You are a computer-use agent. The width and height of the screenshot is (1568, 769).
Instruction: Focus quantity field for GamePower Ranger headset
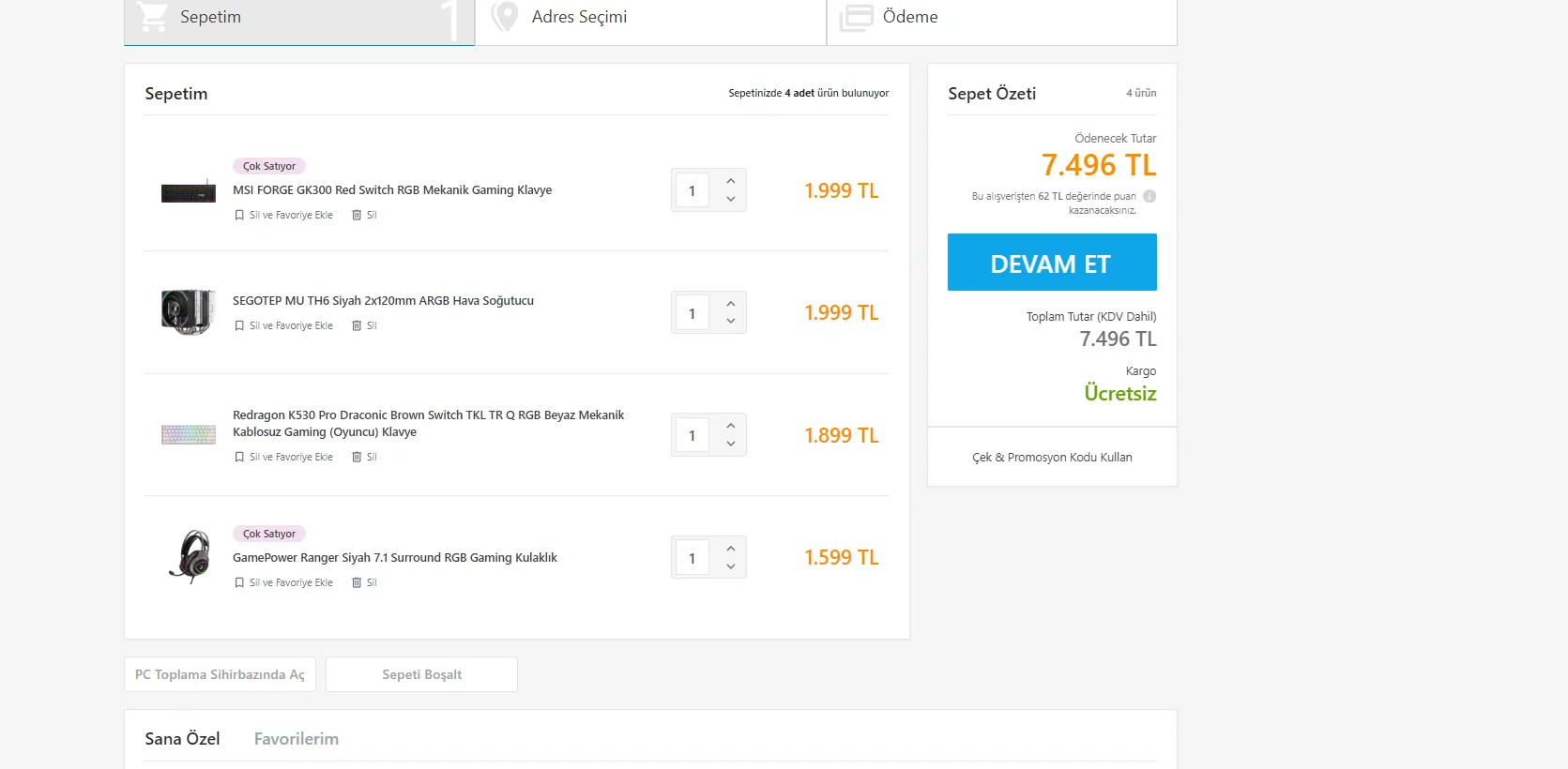click(x=693, y=558)
